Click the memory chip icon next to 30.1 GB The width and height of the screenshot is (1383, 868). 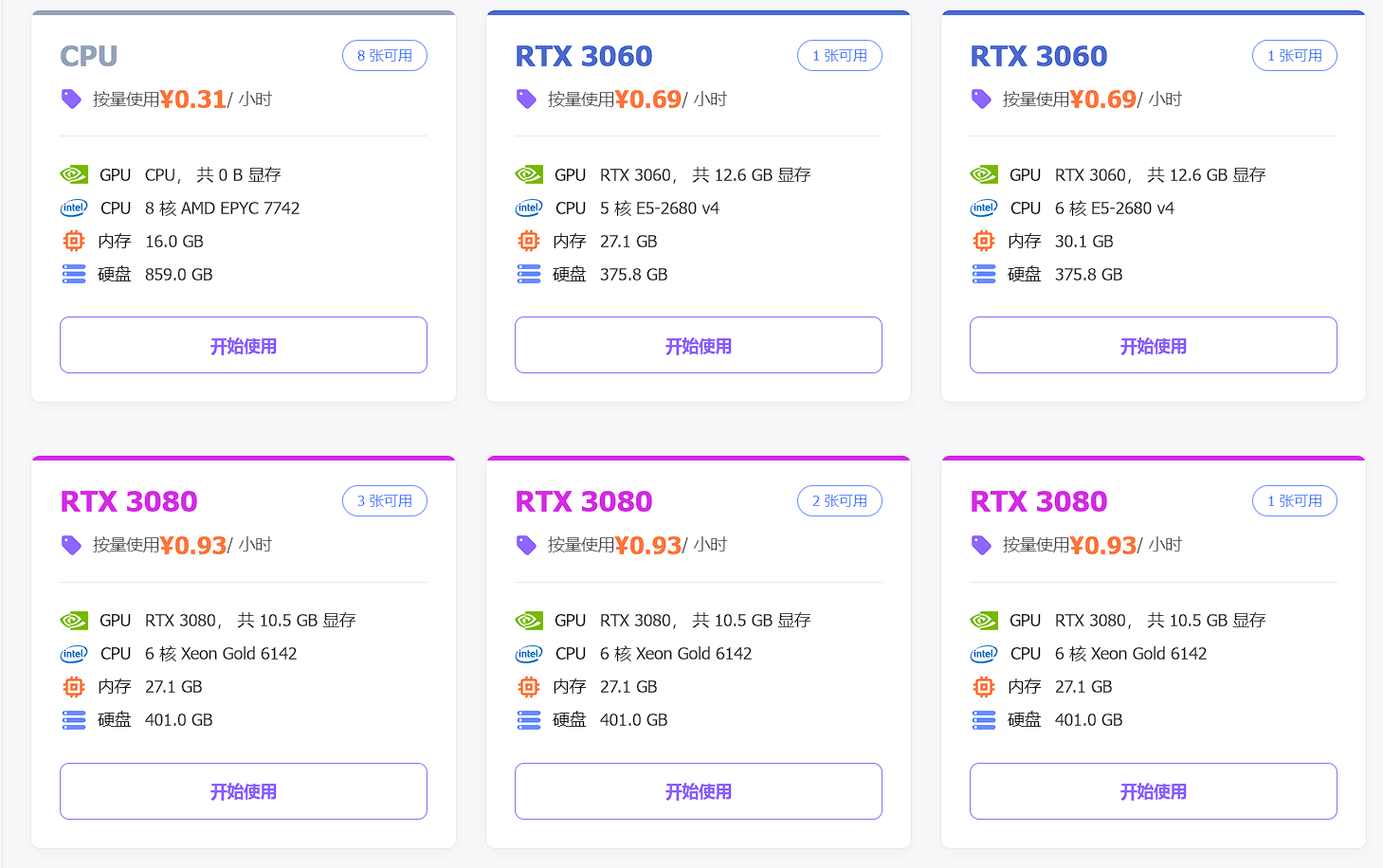click(x=984, y=241)
